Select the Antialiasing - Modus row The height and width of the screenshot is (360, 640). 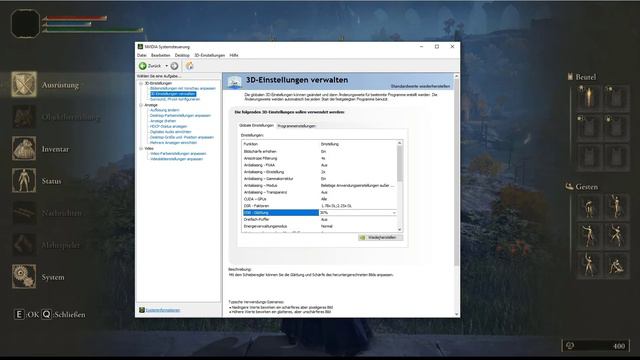pyautogui.click(x=319, y=186)
